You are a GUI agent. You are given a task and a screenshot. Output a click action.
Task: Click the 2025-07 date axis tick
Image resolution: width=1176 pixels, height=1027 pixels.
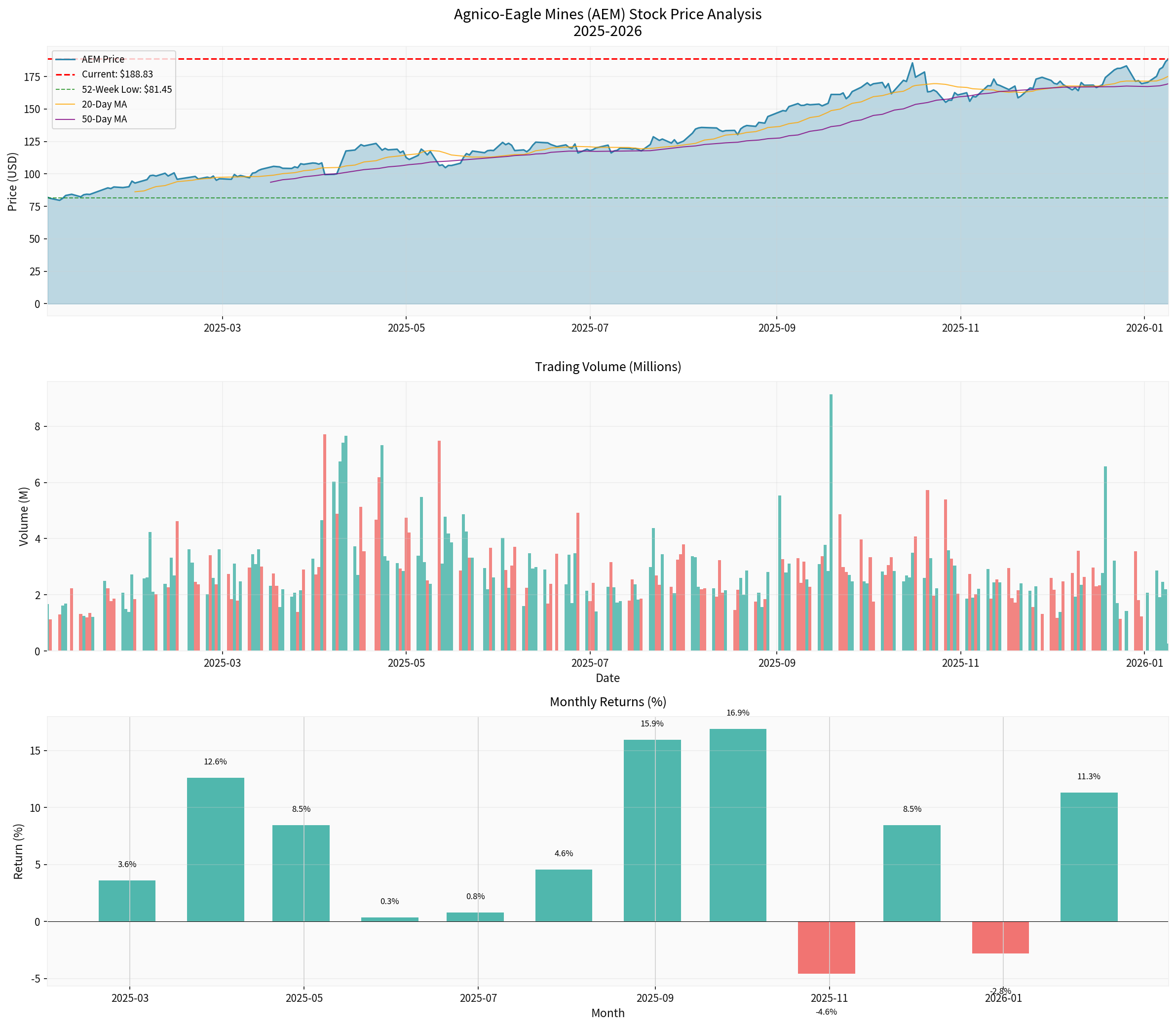[x=589, y=328]
